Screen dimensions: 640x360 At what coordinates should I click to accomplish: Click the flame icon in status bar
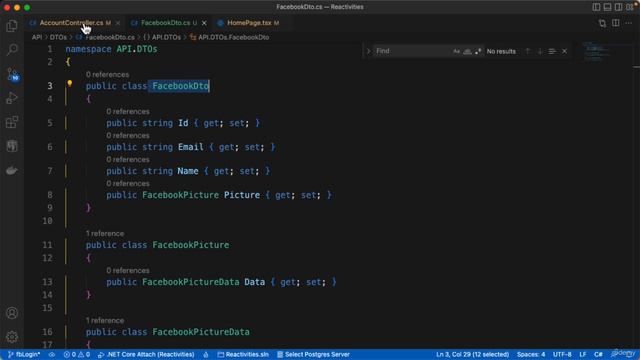point(206,354)
